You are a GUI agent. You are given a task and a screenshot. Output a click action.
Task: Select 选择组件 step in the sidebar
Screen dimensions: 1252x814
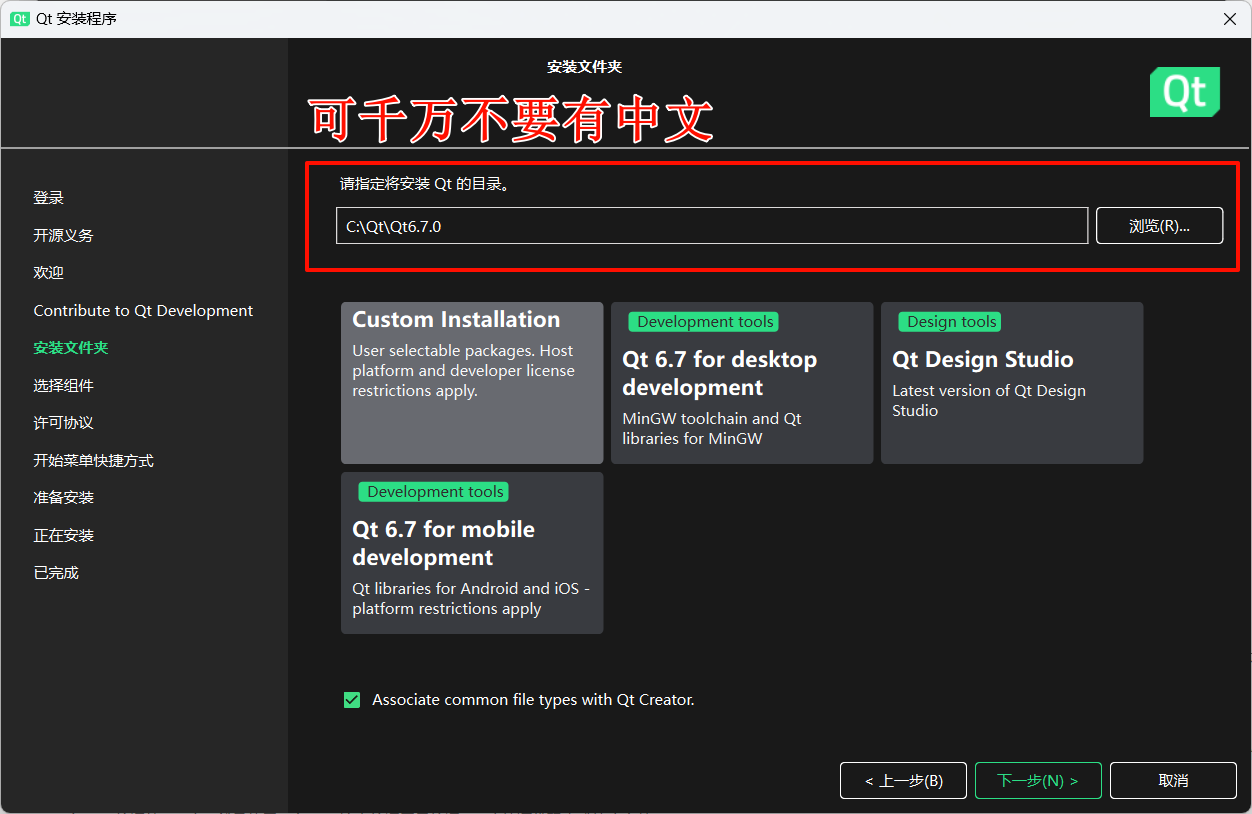pyautogui.click(x=63, y=385)
